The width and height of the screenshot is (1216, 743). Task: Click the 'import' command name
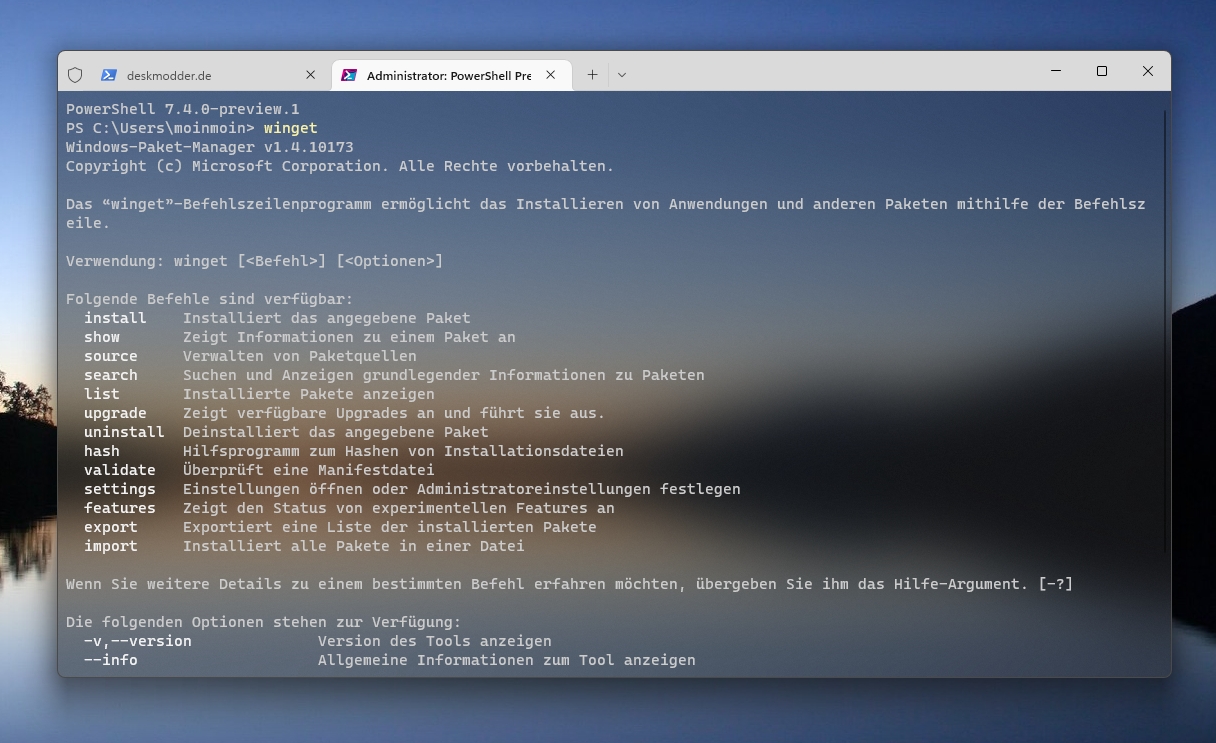click(111, 546)
